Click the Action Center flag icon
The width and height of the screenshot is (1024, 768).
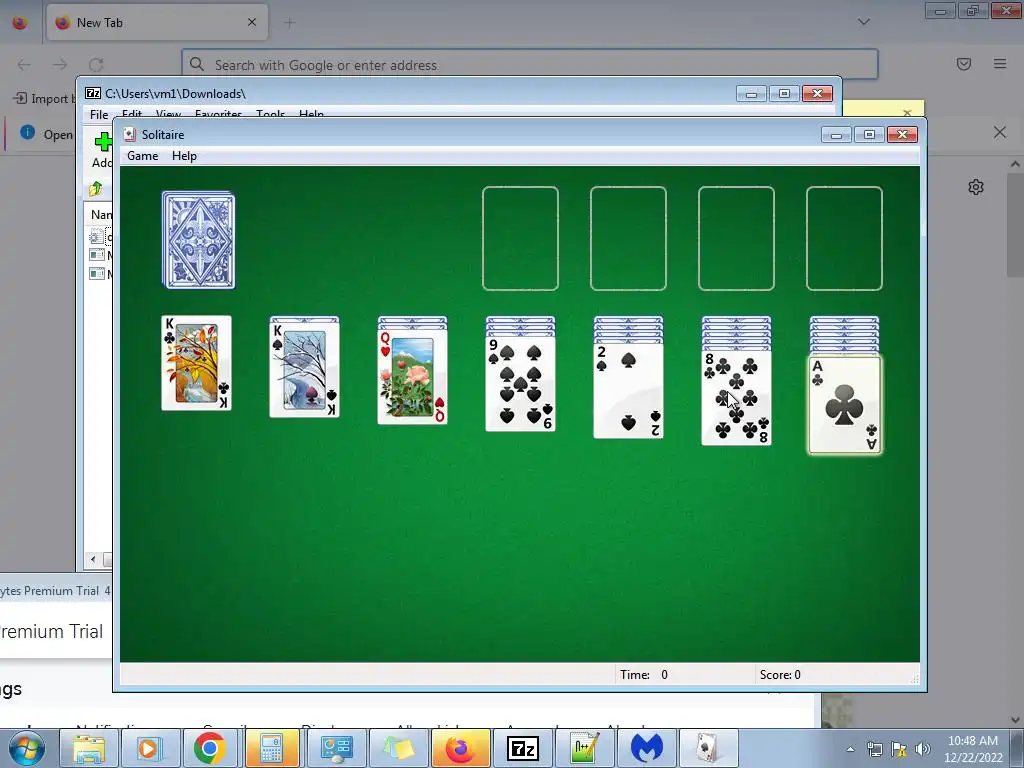[x=899, y=749]
